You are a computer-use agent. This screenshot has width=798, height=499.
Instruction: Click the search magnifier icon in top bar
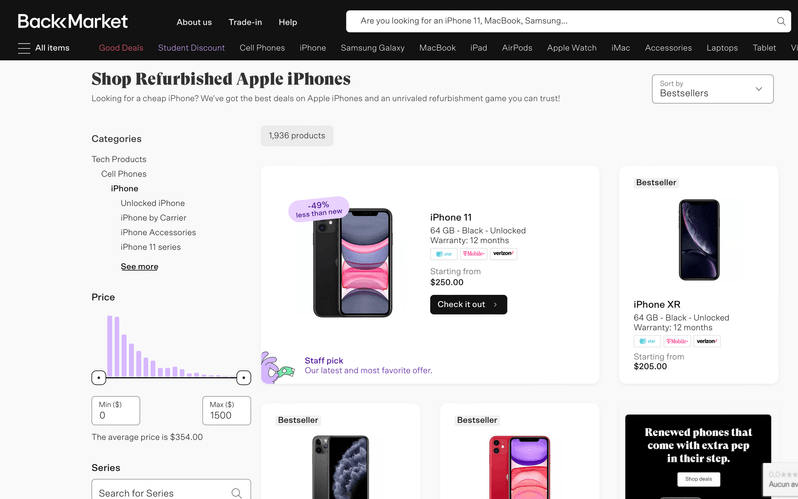(x=781, y=21)
